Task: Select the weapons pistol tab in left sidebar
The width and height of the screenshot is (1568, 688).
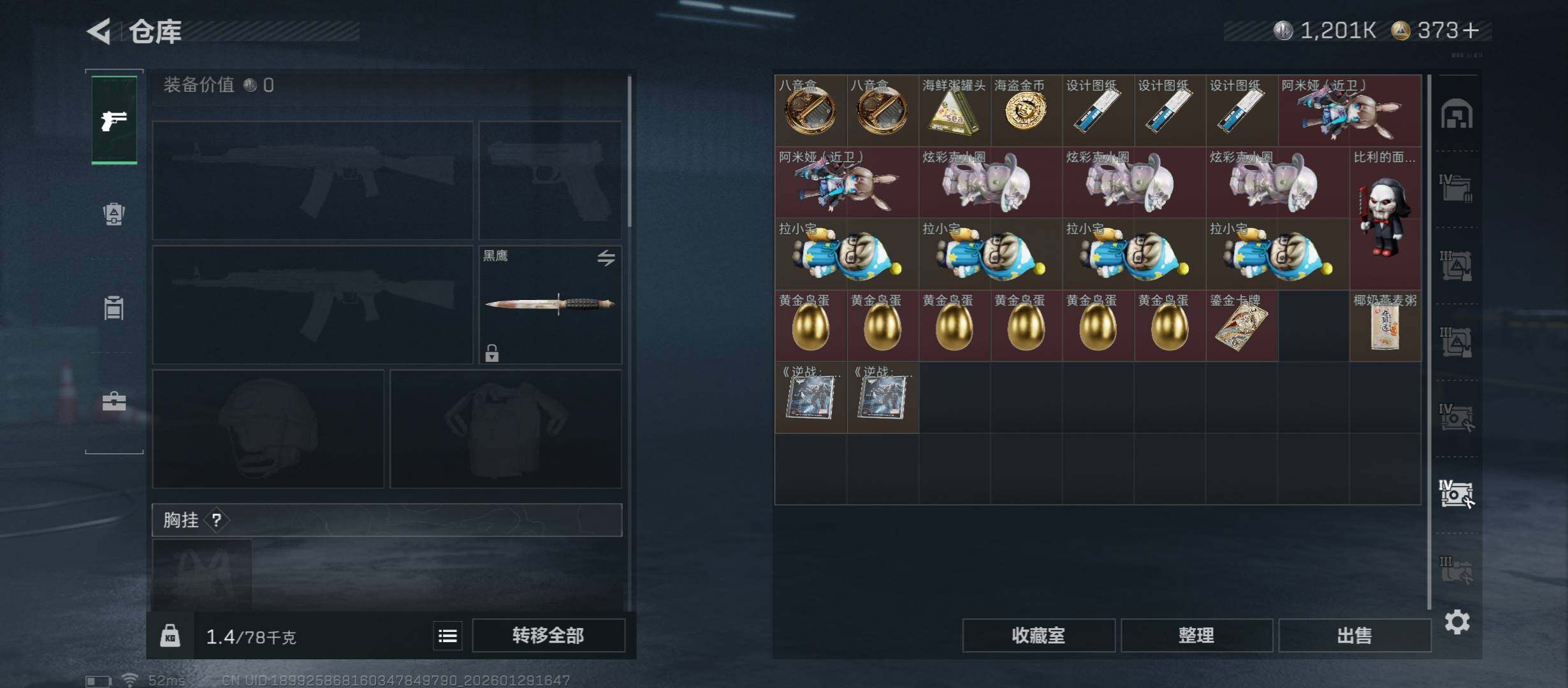Action: tap(114, 120)
